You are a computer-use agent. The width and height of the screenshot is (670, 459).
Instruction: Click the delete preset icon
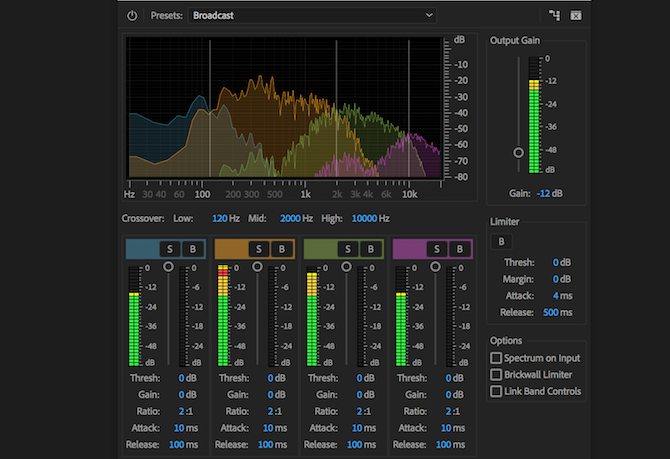pyautogui.click(x=576, y=15)
